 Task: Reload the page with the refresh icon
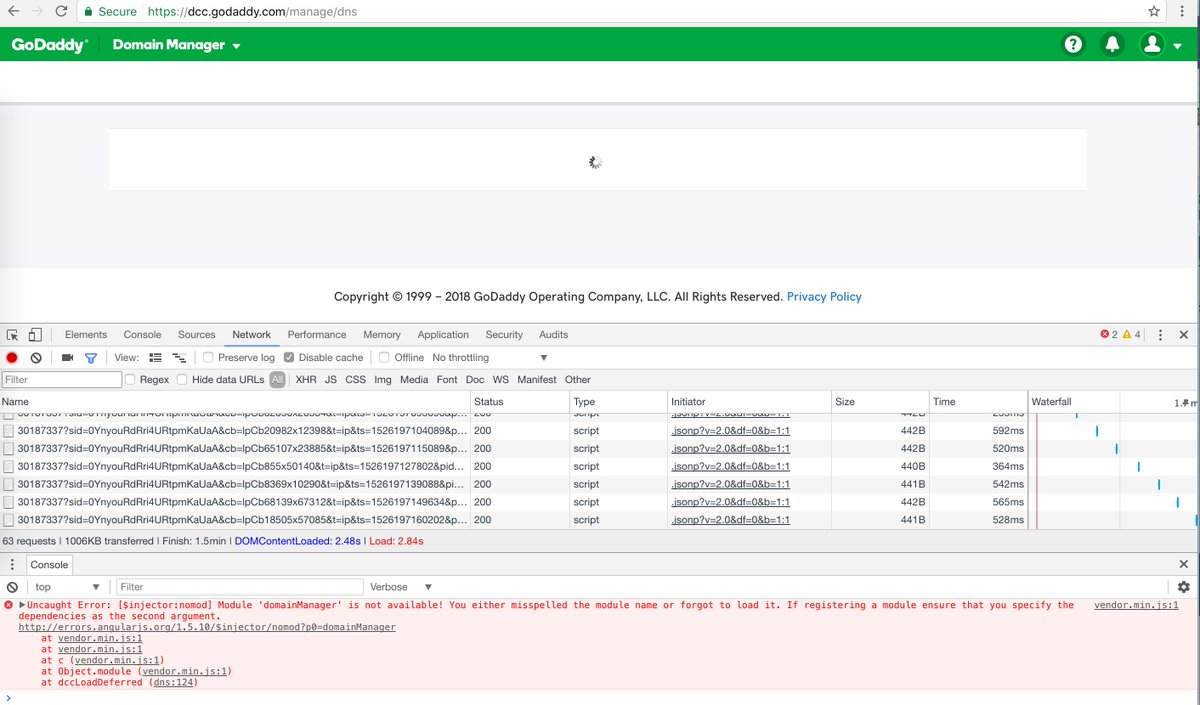[x=62, y=11]
